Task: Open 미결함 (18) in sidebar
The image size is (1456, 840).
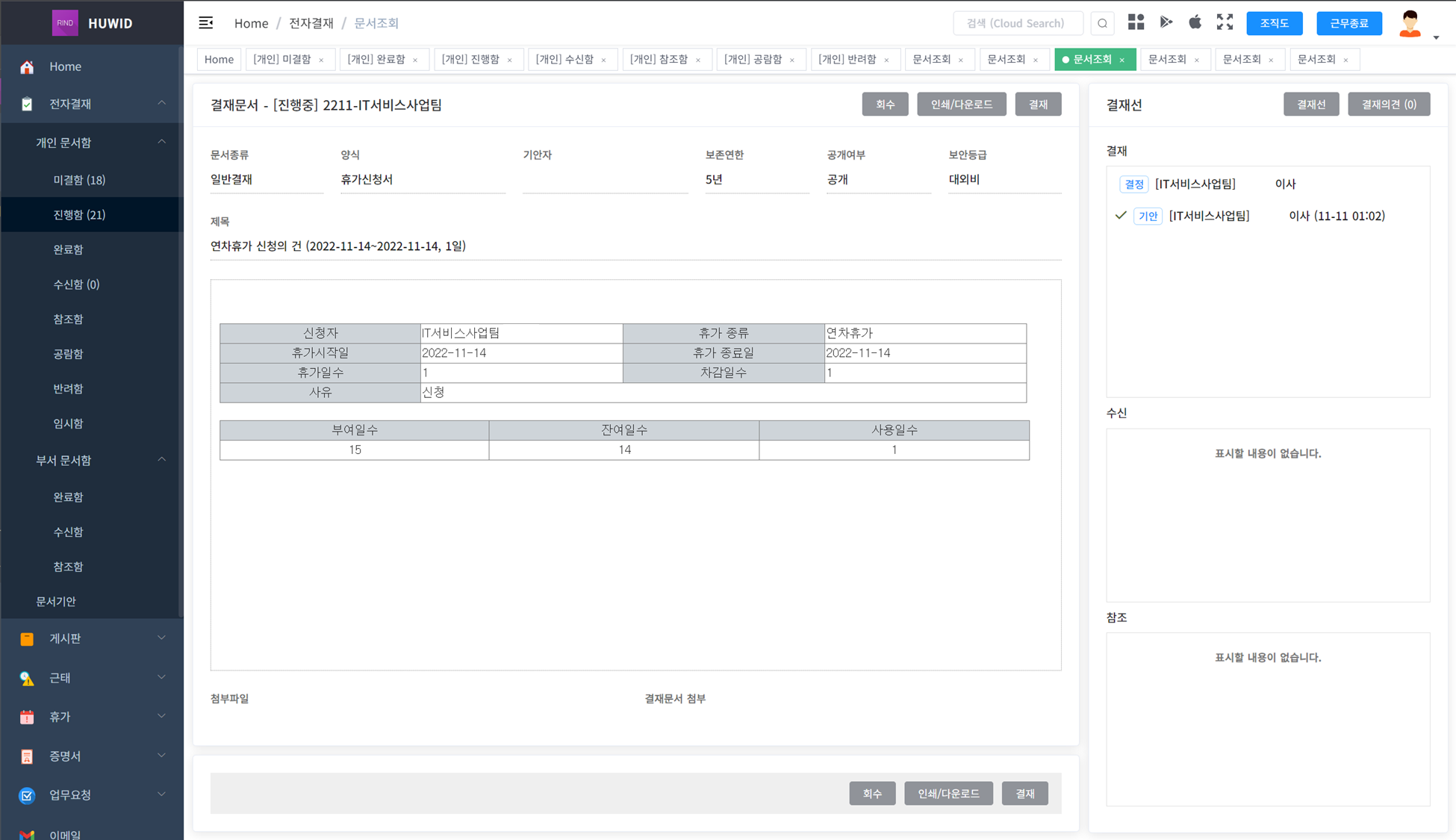Action: pyautogui.click(x=79, y=180)
